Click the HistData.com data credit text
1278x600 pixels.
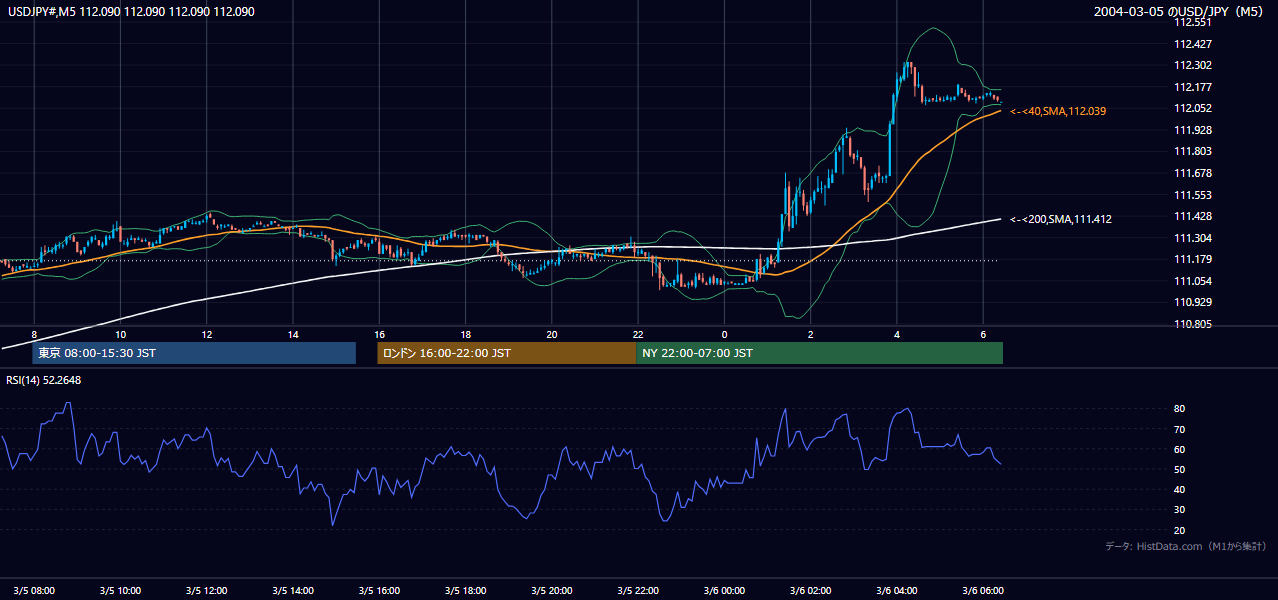(x=1186, y=546)
